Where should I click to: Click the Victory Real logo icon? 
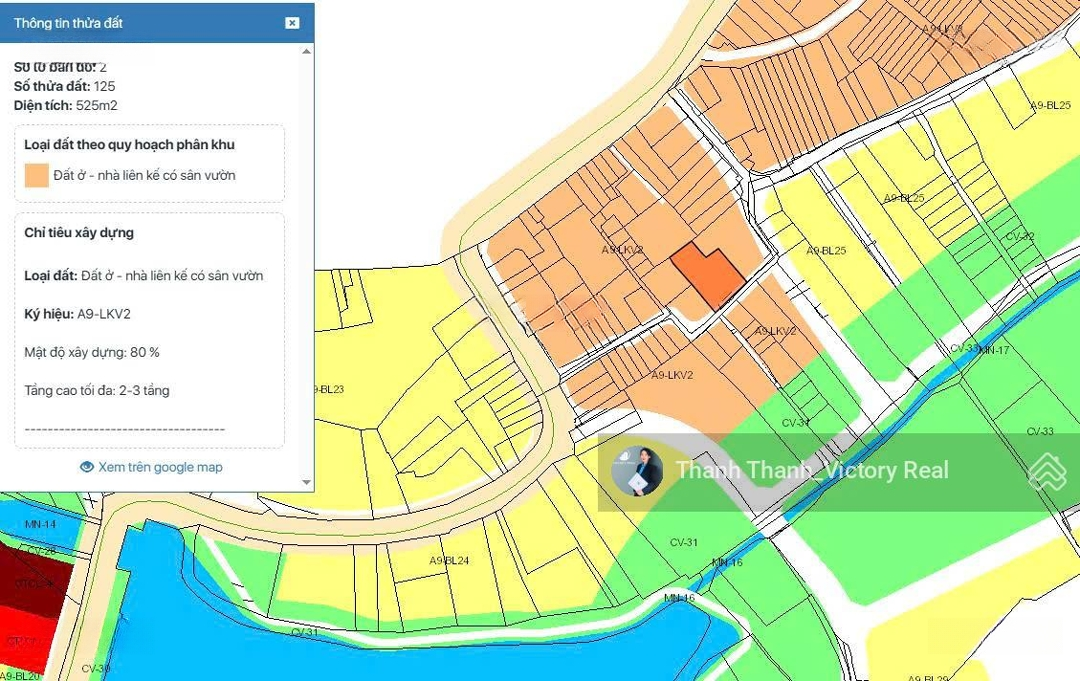pos(1047,471)
